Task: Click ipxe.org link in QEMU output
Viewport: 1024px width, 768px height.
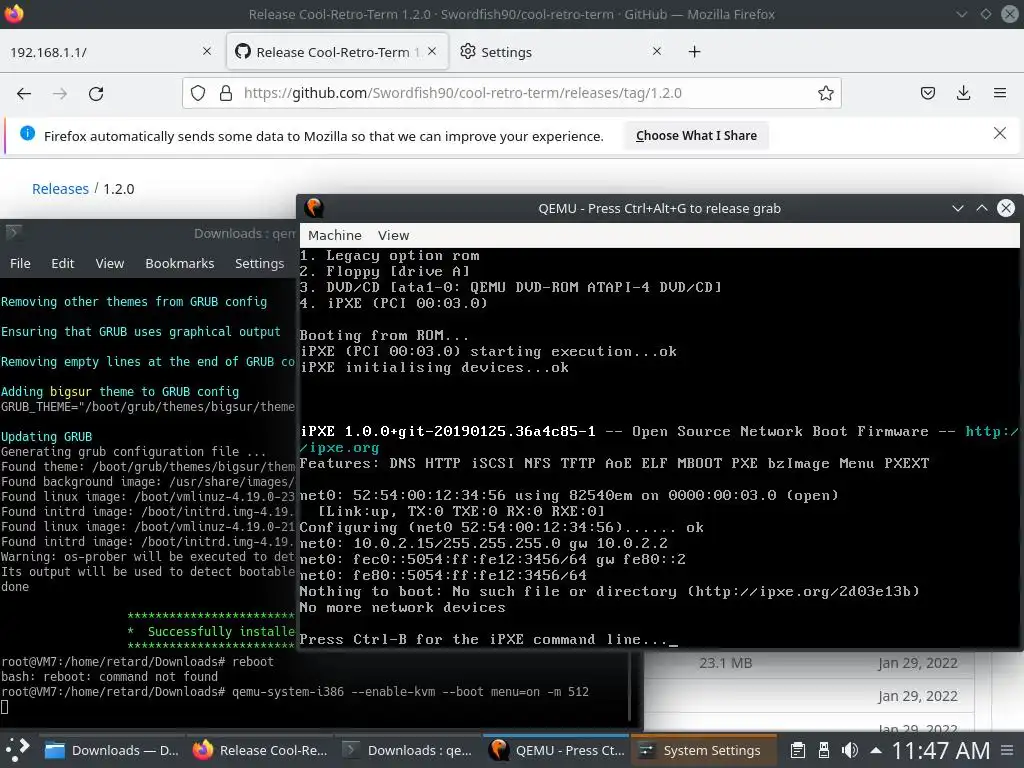Action: 340,447
